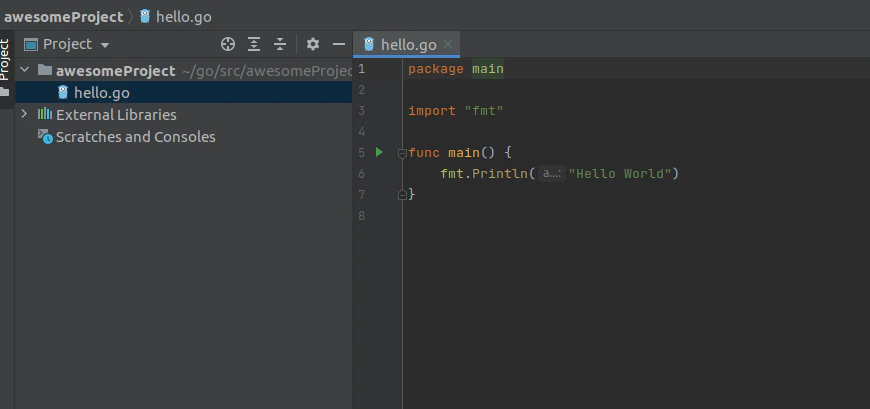Run main function via green gutter arrow

coord(379,152)
